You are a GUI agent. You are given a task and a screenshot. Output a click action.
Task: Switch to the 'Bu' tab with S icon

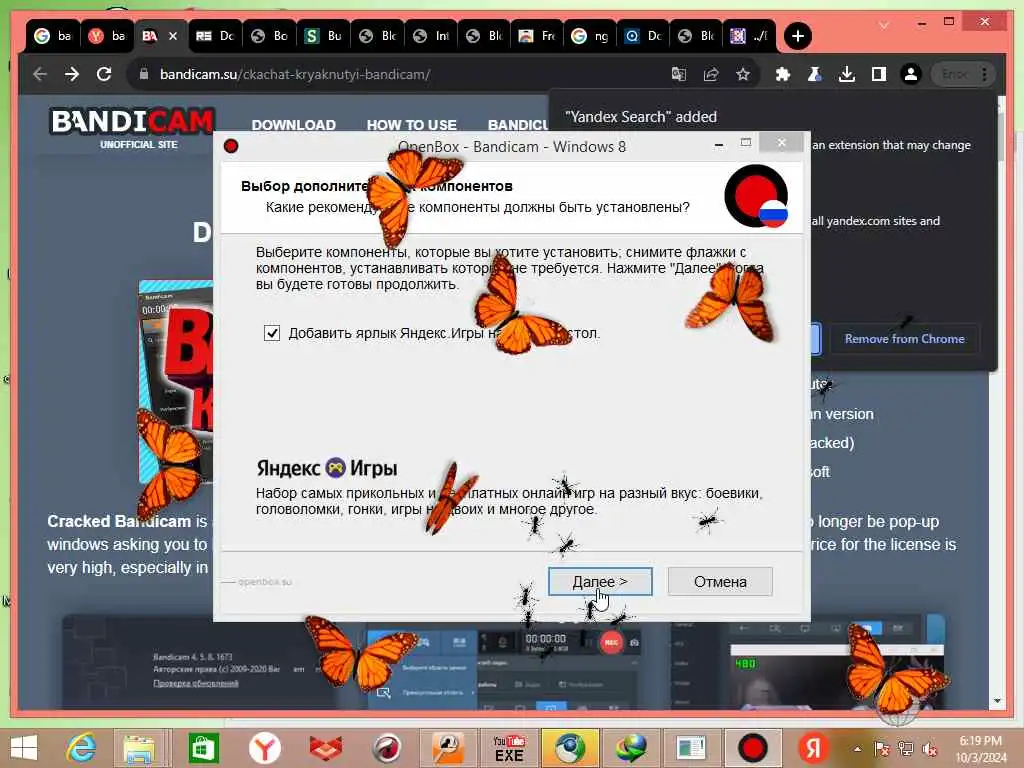coord(323,36)
